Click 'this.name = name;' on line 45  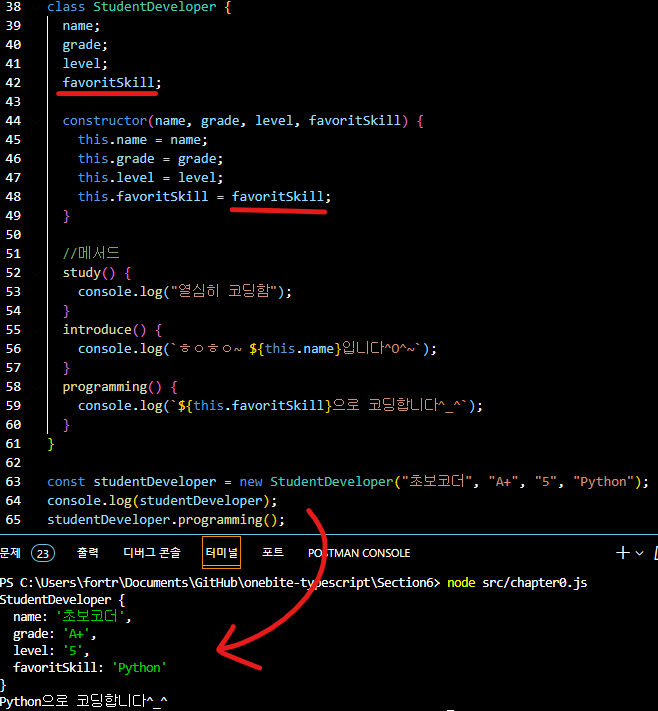[143, 140]
